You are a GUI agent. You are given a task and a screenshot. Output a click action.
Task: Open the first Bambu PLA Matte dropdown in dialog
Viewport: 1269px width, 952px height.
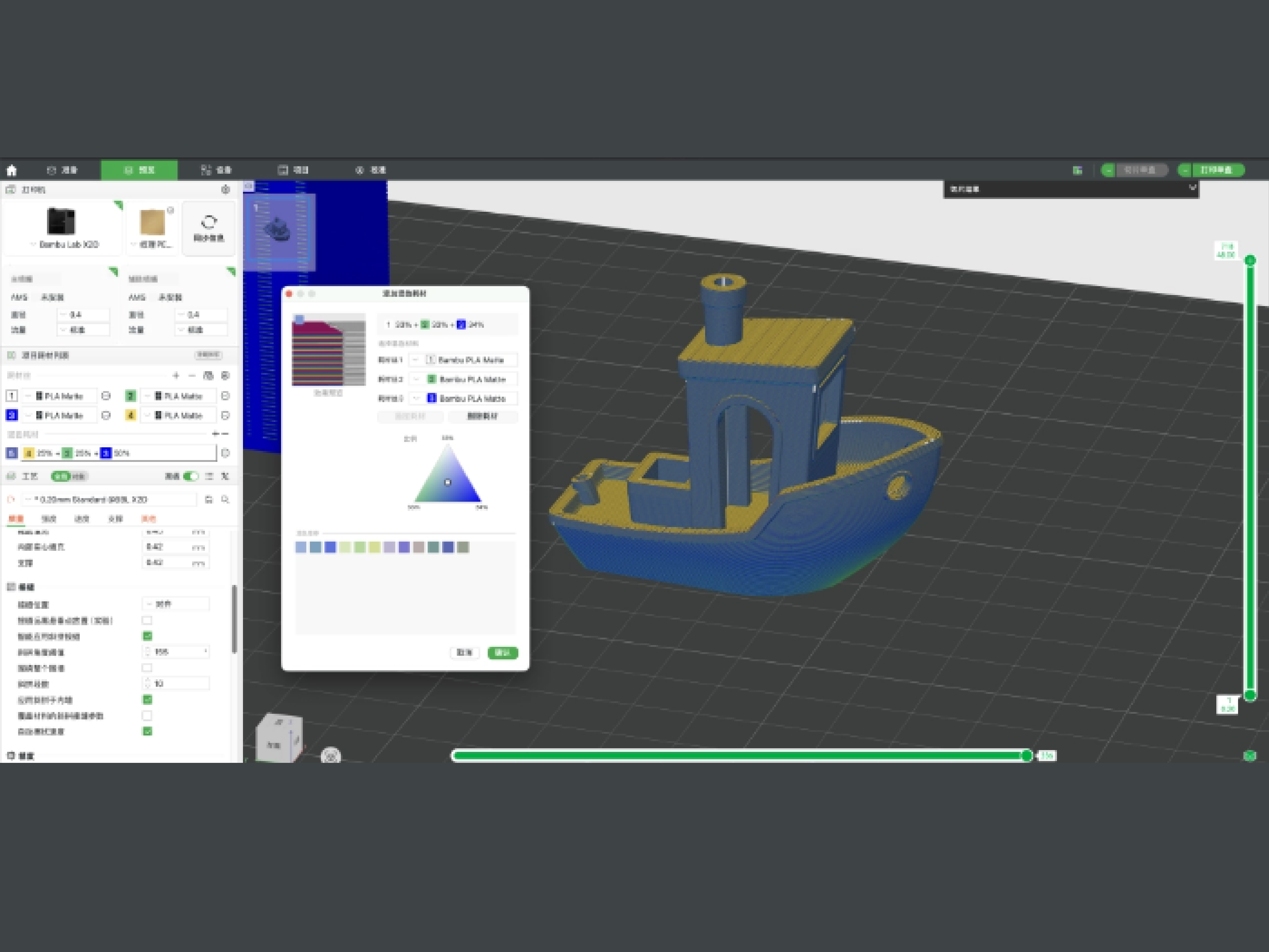(x=463, y=360)
